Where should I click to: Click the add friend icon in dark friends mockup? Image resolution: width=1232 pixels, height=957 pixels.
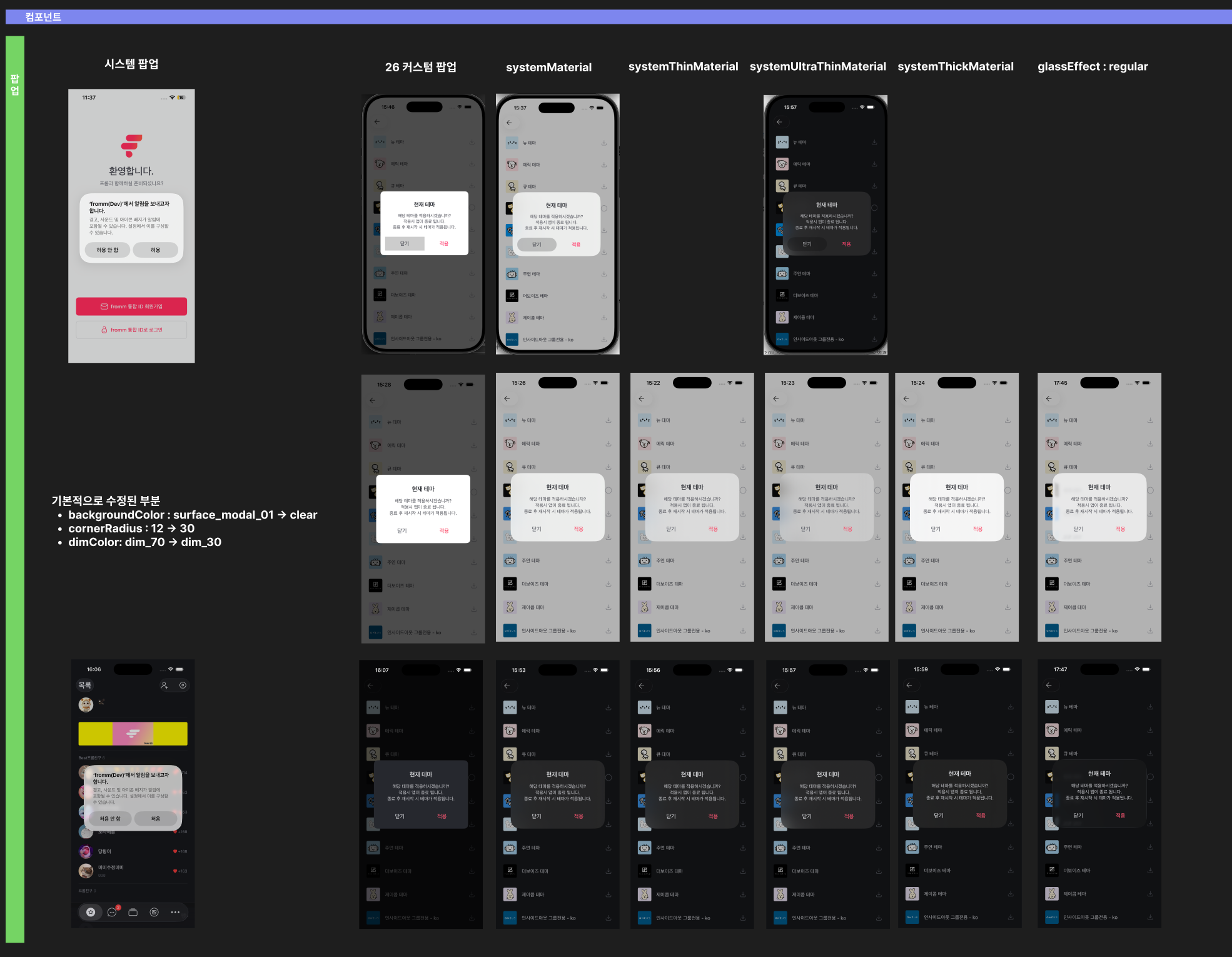click(164, 686)
